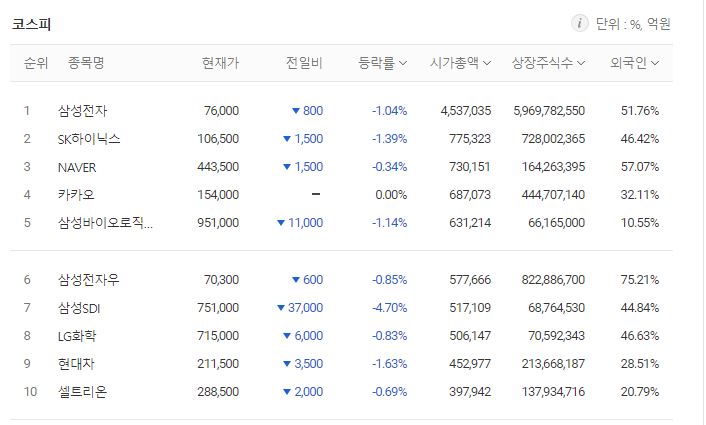Click foreign ownership 20.79%
Viewport: 706px width, 425px height.
640,392
